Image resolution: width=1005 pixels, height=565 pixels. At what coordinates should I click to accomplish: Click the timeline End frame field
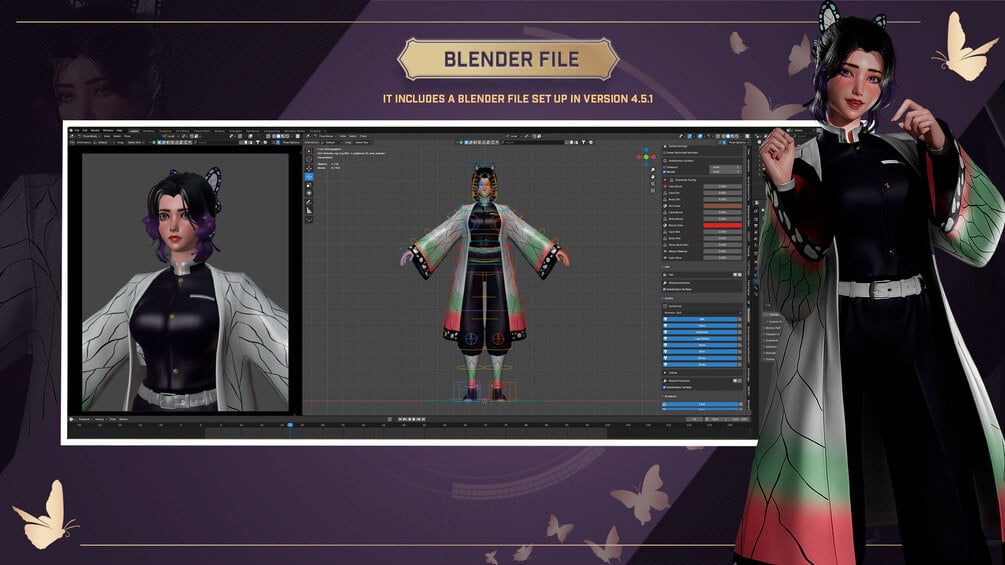pyautogui.click(x=739, y=419)
